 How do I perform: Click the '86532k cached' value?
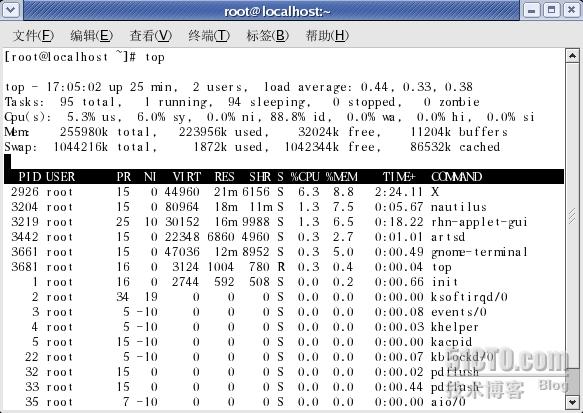[455, 147]
